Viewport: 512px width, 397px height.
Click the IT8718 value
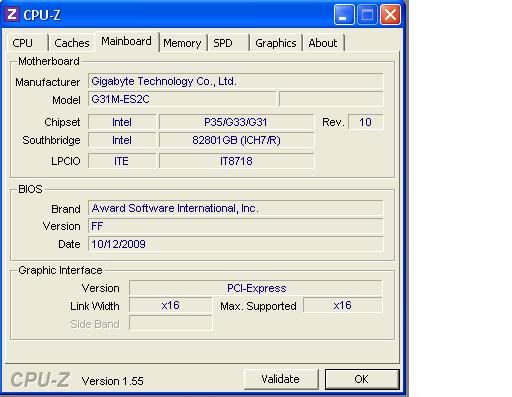coord(236,161)
